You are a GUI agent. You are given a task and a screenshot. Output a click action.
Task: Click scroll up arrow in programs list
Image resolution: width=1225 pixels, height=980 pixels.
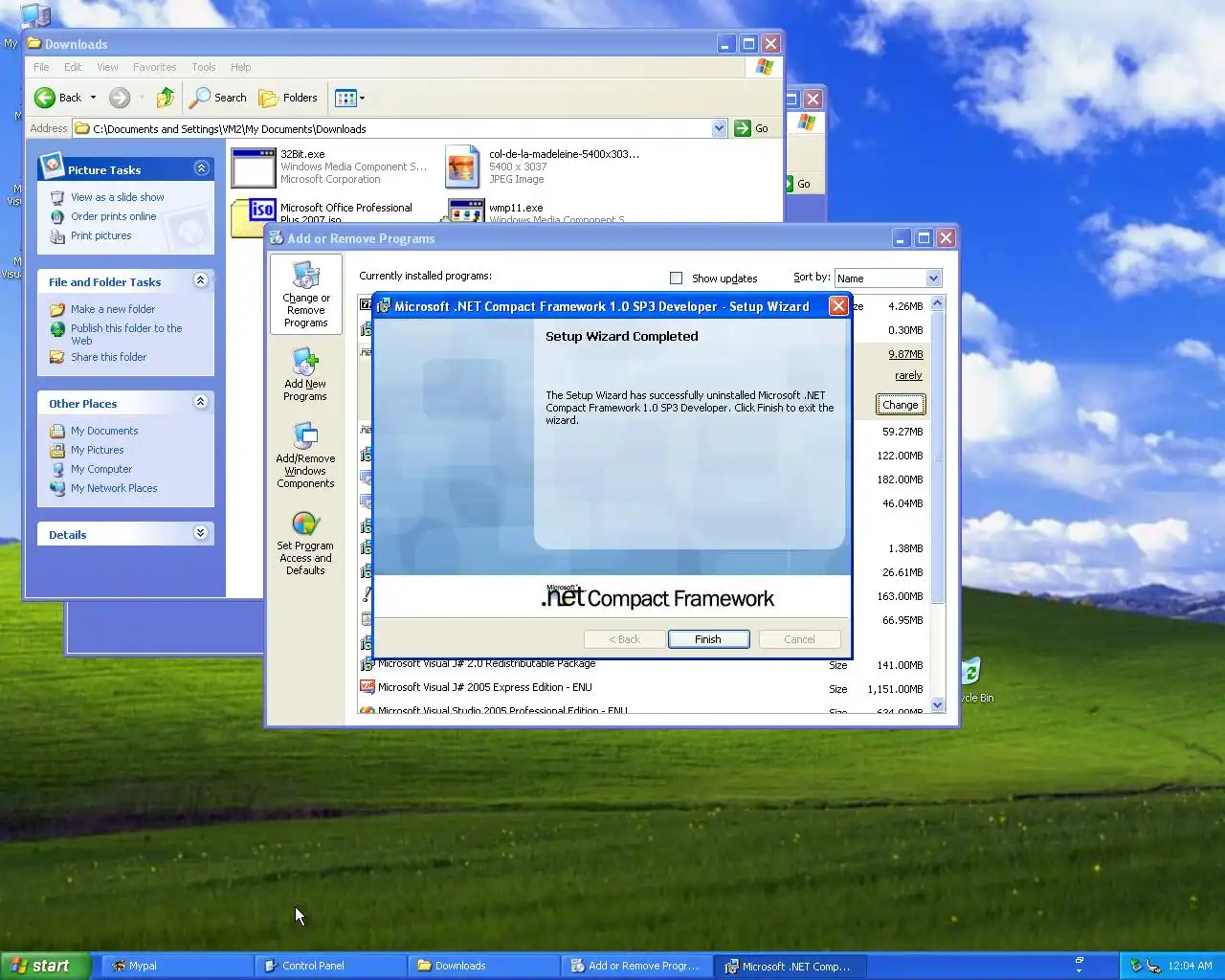[938, 303]
